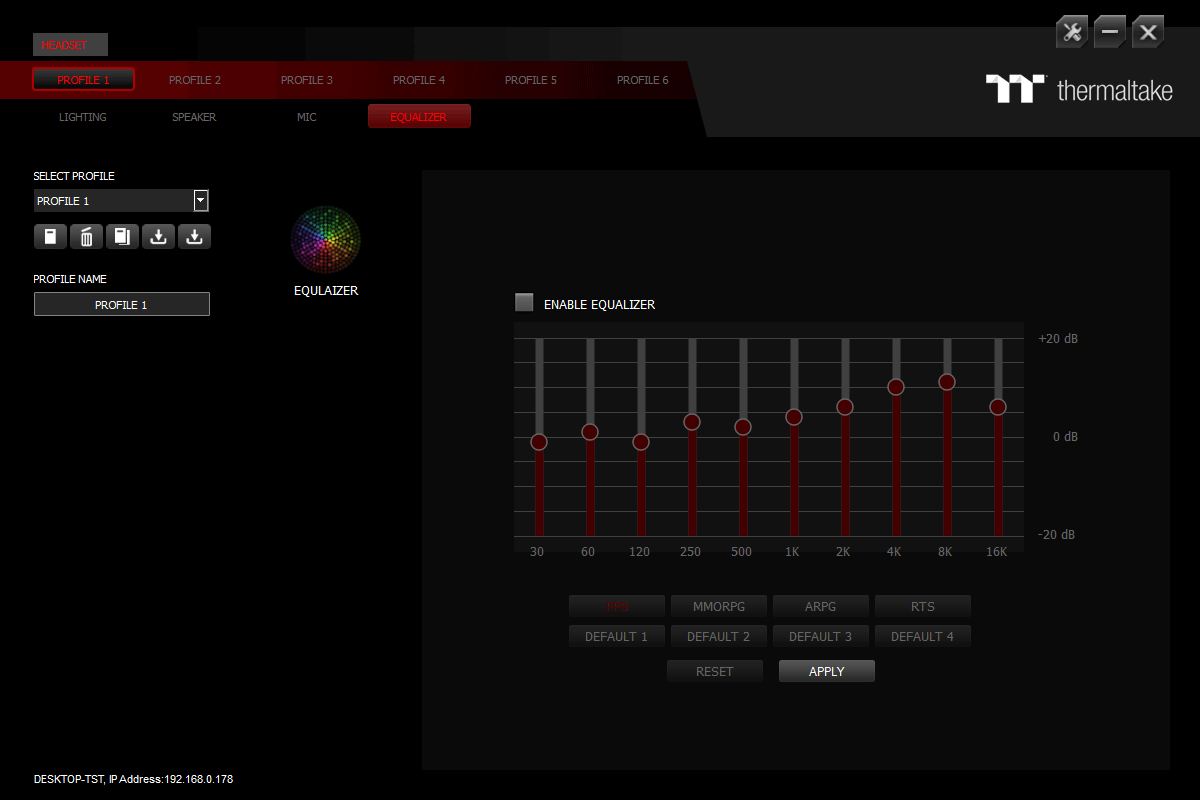This screenshot has height=800, width=1200.
Task: Click the colorful equalizer sphere icon
Action: (x=325, y=241)
